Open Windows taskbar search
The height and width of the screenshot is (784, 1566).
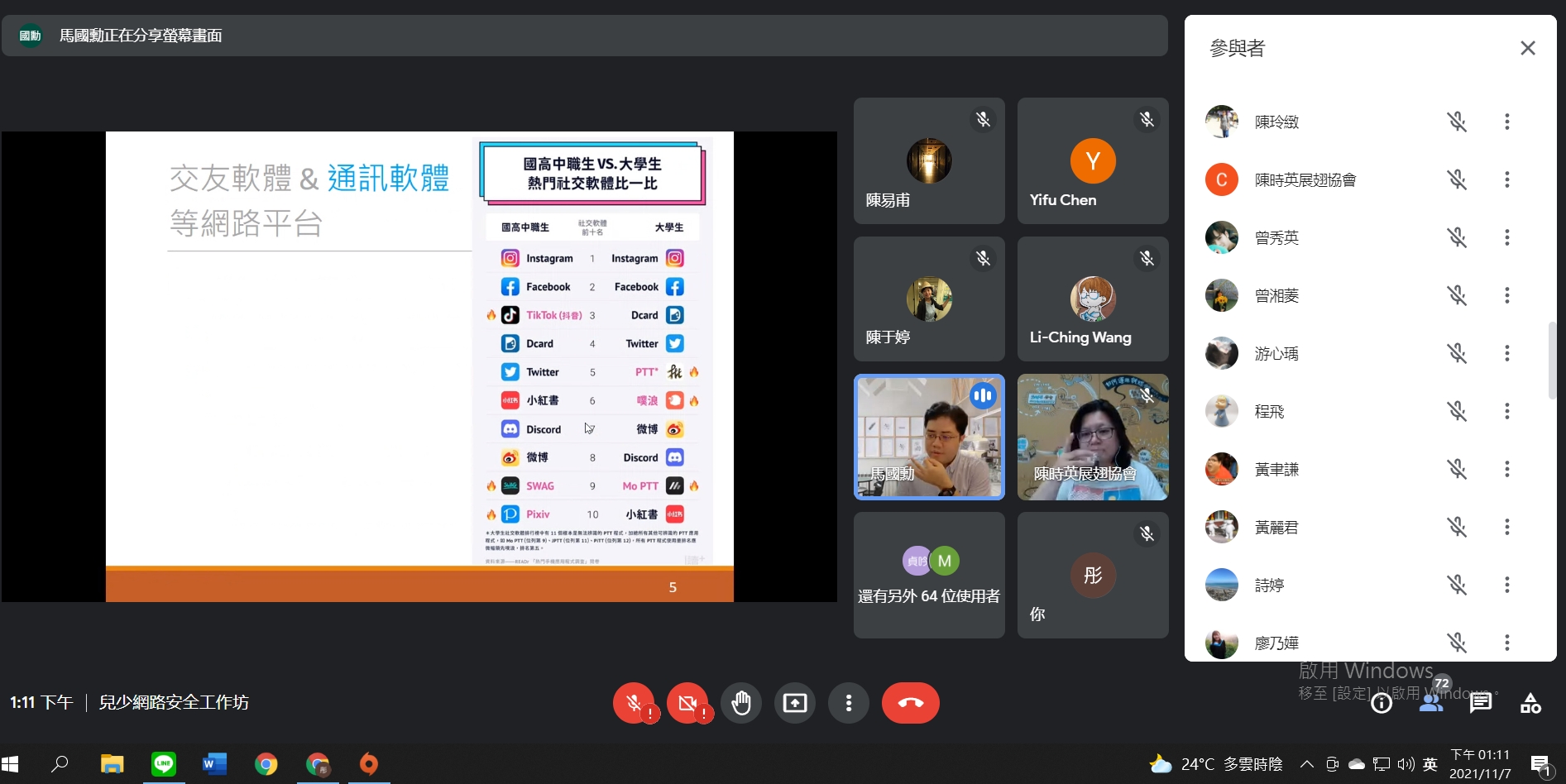[60, 764]
